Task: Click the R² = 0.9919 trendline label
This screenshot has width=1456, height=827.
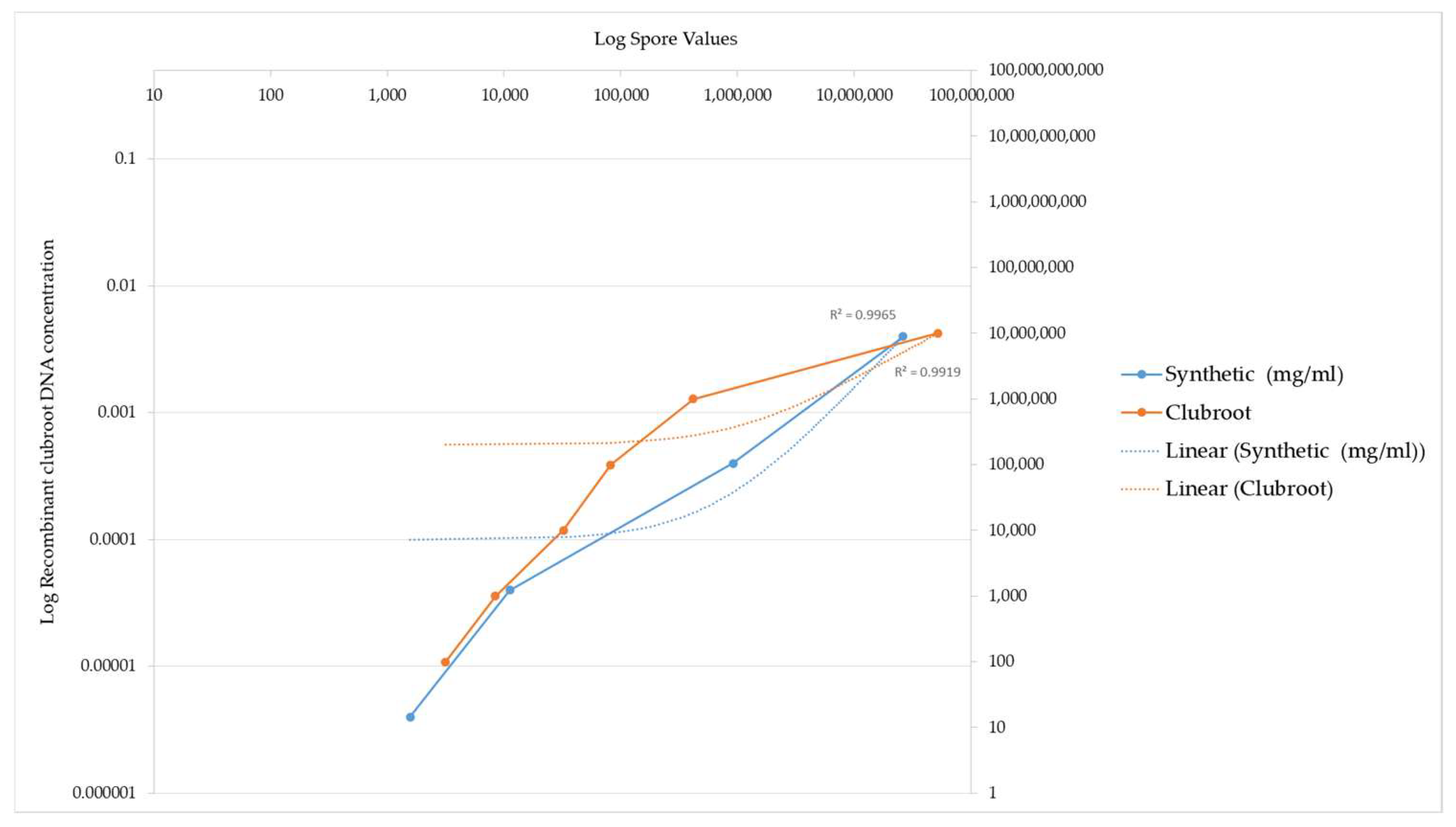Action: [927, 372]
